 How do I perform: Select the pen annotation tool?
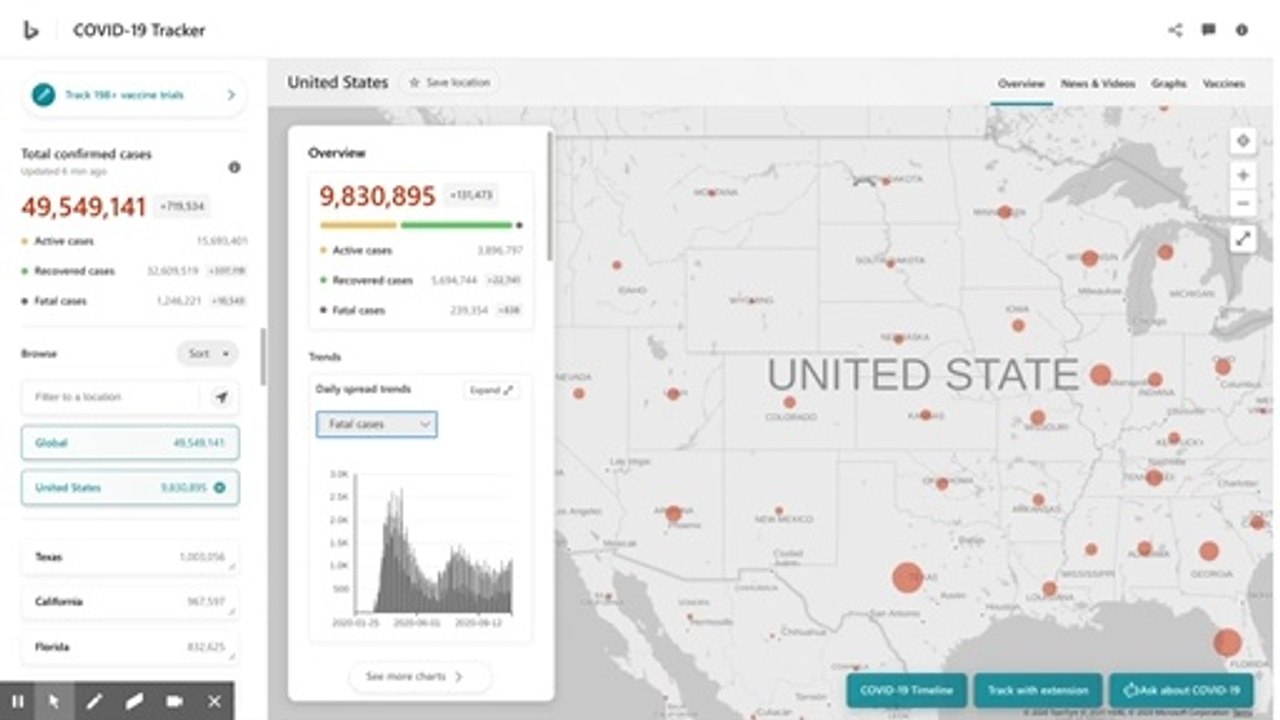point(94,701)
